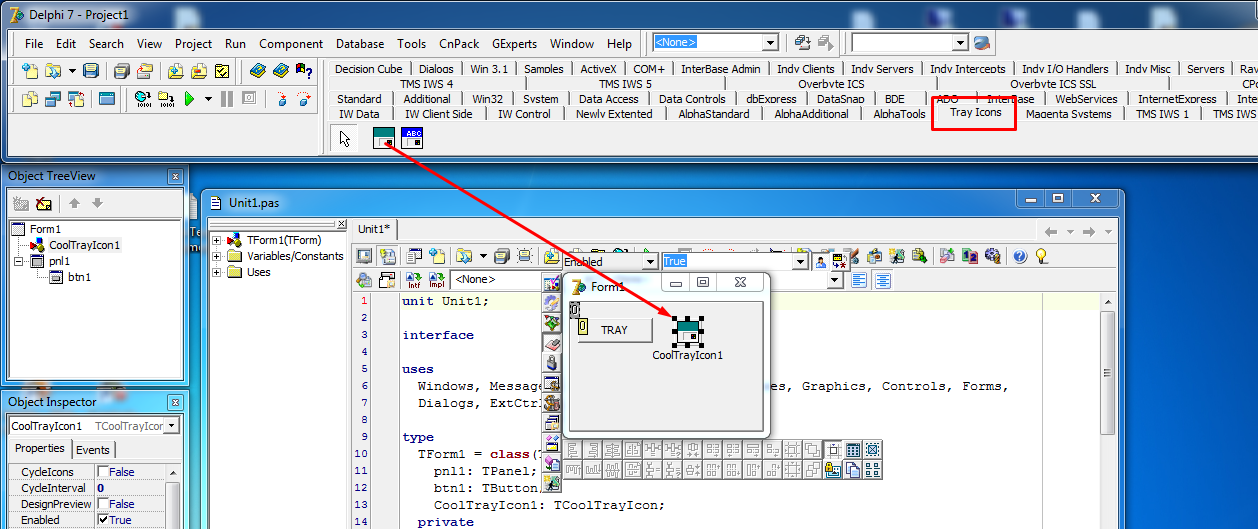The height and width of the screenshot is (529, 1258).
Task: Open the Database menu
Action: point(360,44)
